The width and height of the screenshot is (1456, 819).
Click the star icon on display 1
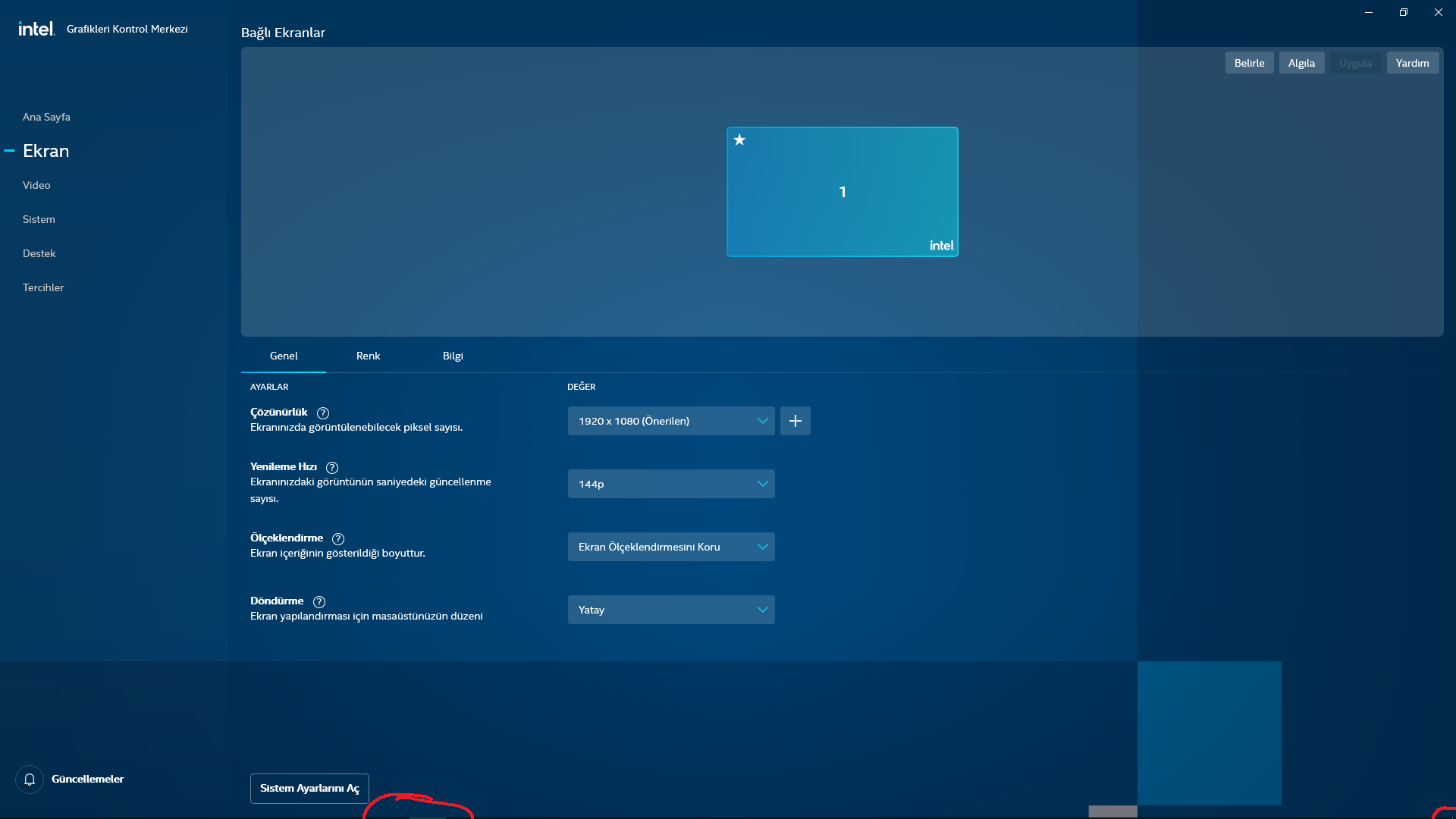[739, 140]
